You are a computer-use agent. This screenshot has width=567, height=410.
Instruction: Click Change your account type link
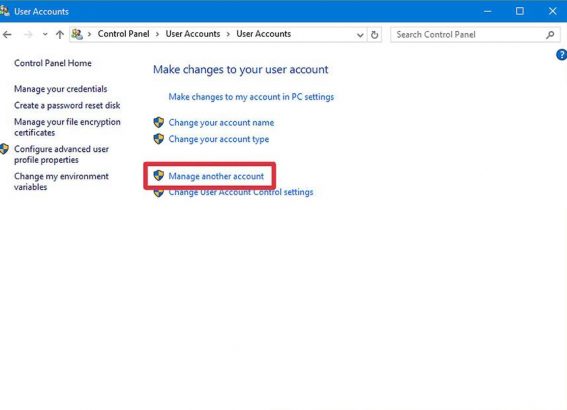(219, 139)
